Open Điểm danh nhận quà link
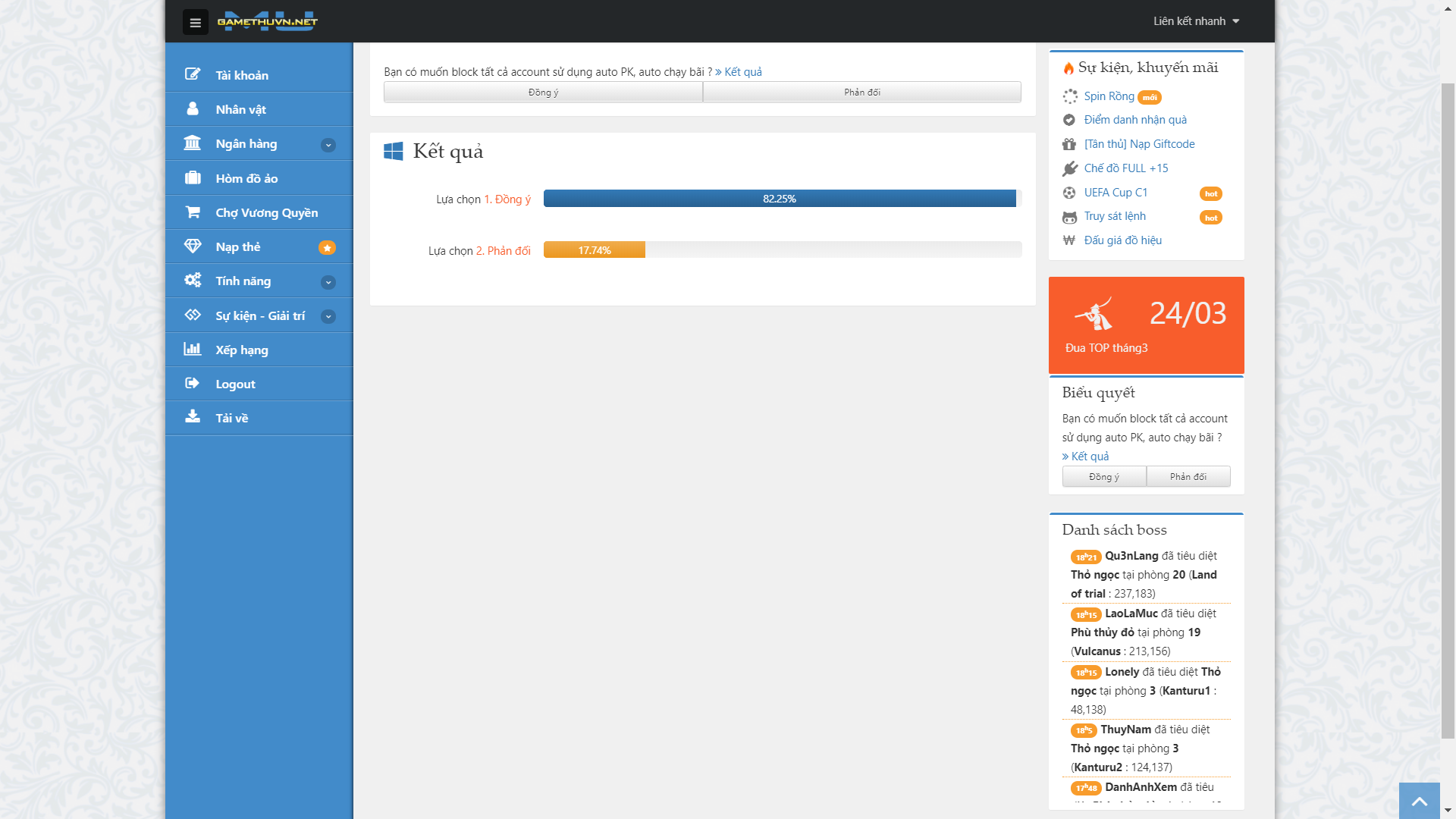This screenshot has width=1456, height=819. coord(1135,120)
